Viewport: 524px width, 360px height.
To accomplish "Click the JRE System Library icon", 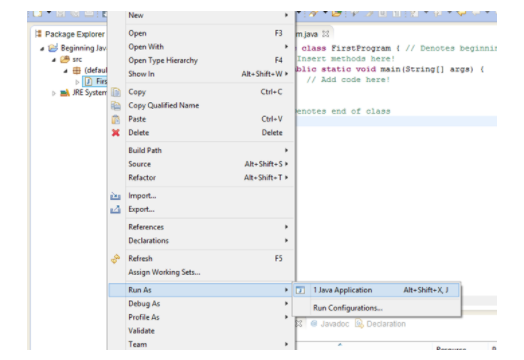I will pyautogui.click(x=65, y=93).
